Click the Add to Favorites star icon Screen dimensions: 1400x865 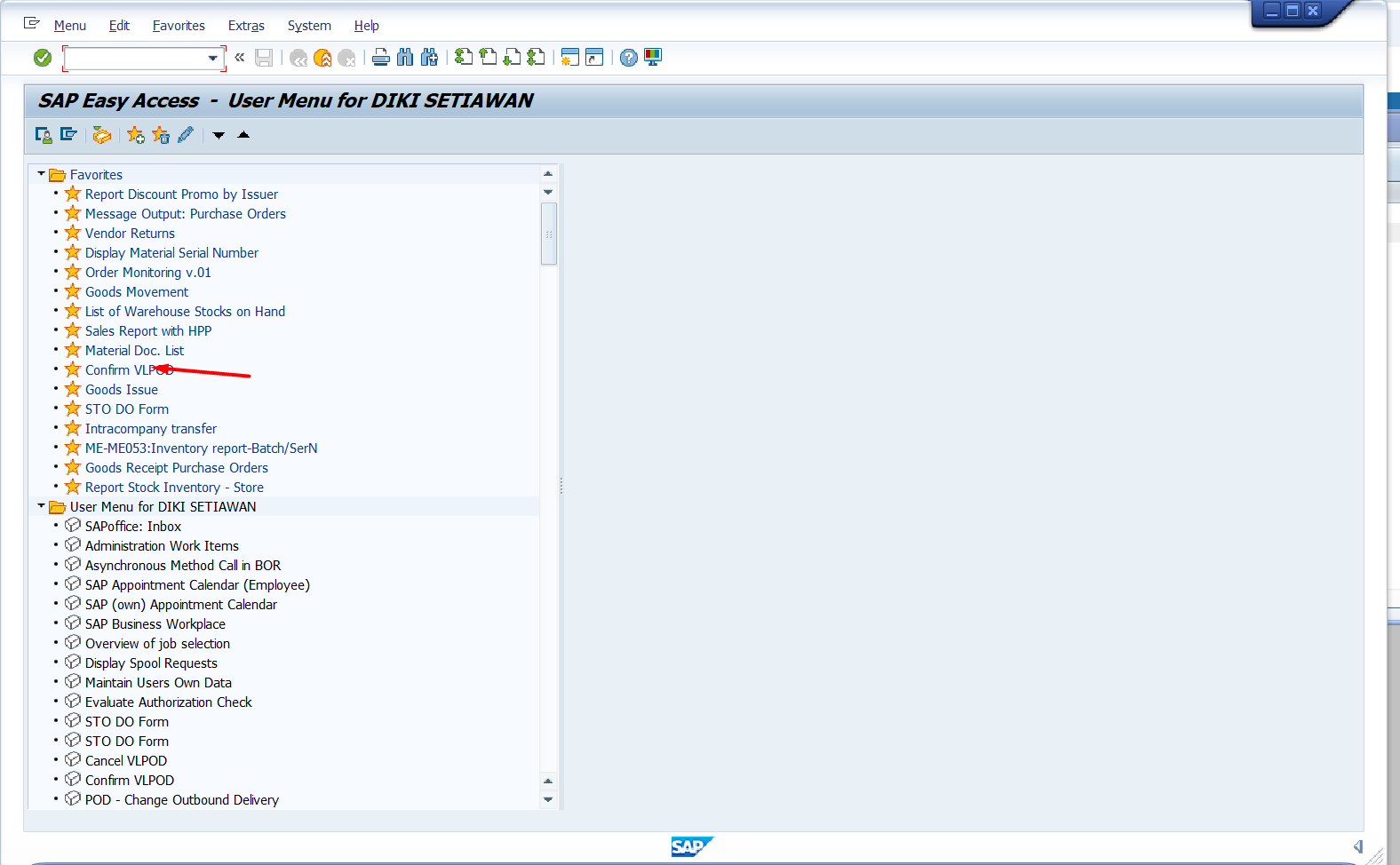(135, 135)
